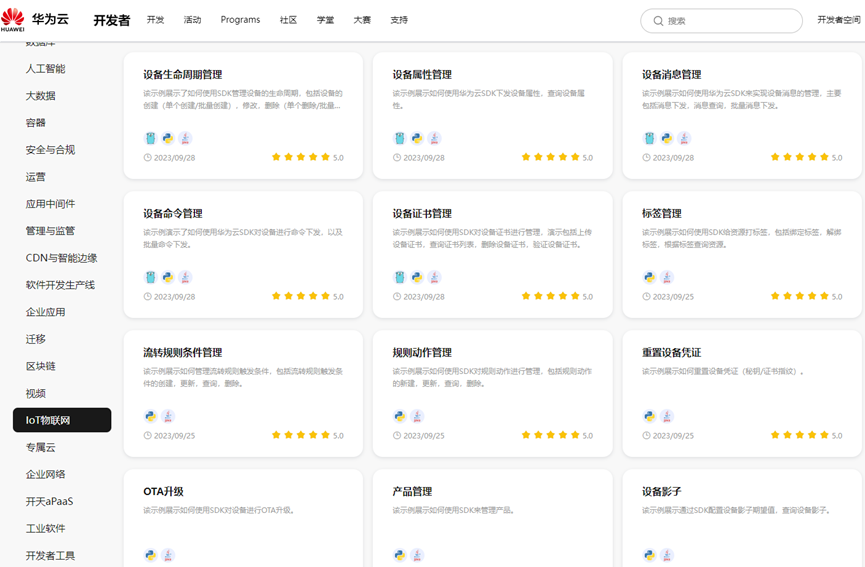Click the Huawei Cloud logo
Viewport: 865px width, 567px height.
[35, 20]
